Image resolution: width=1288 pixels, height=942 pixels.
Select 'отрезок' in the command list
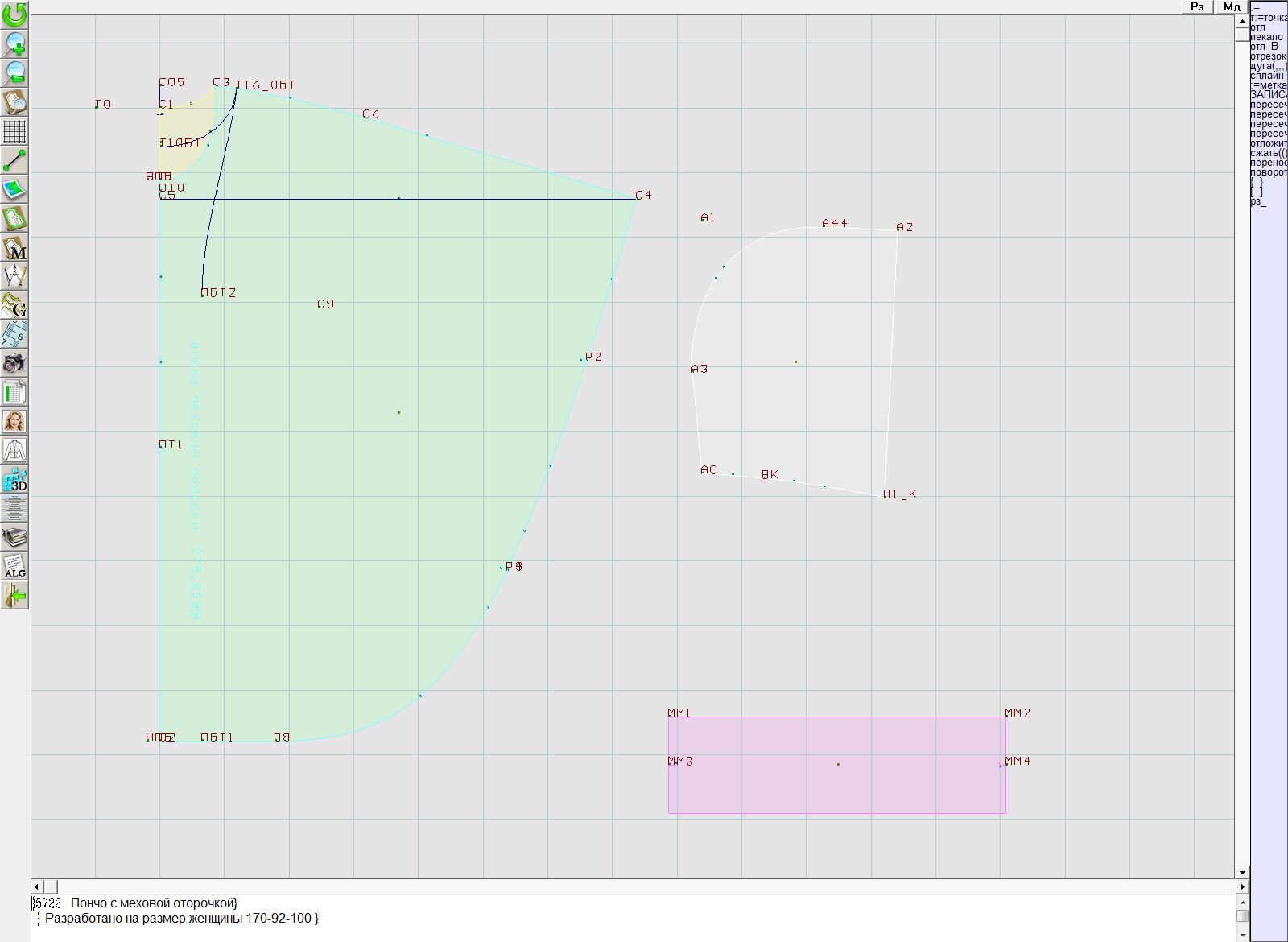point(1268,56)
